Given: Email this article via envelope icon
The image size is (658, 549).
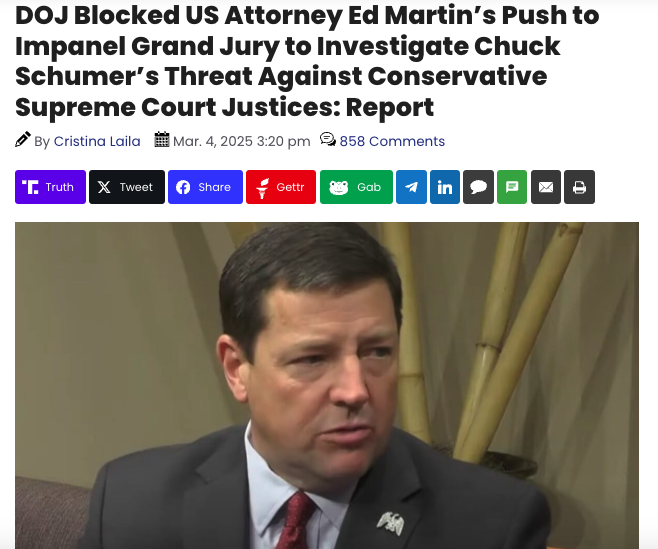Looking at the screenshot, I should [x=546, y=187].
